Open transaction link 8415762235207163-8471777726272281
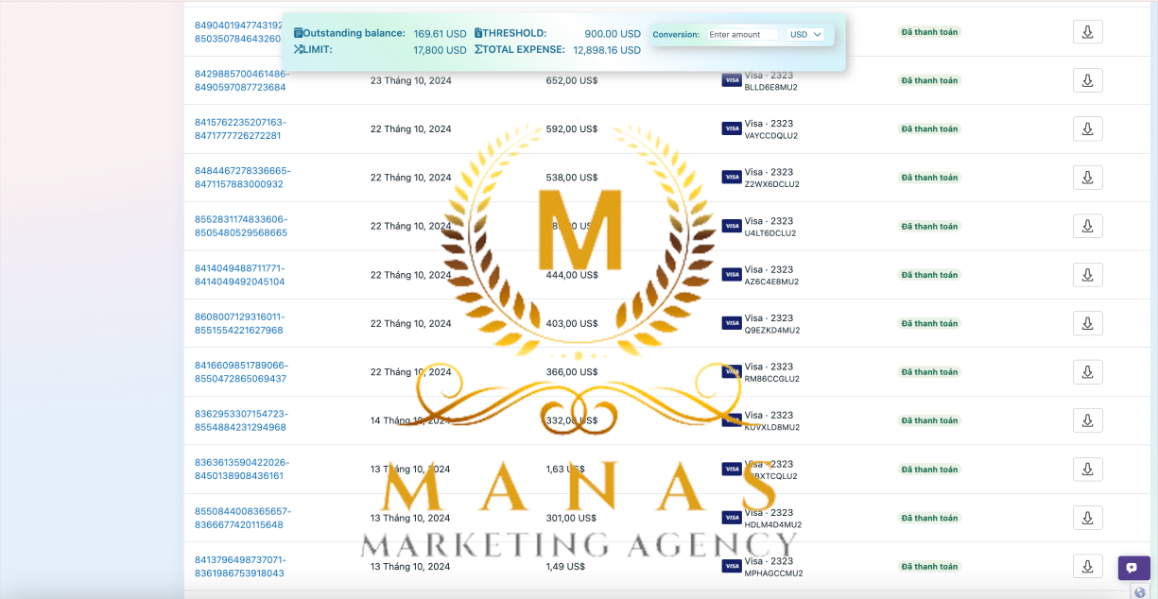Screen dimensions: 1158x599 240,129
